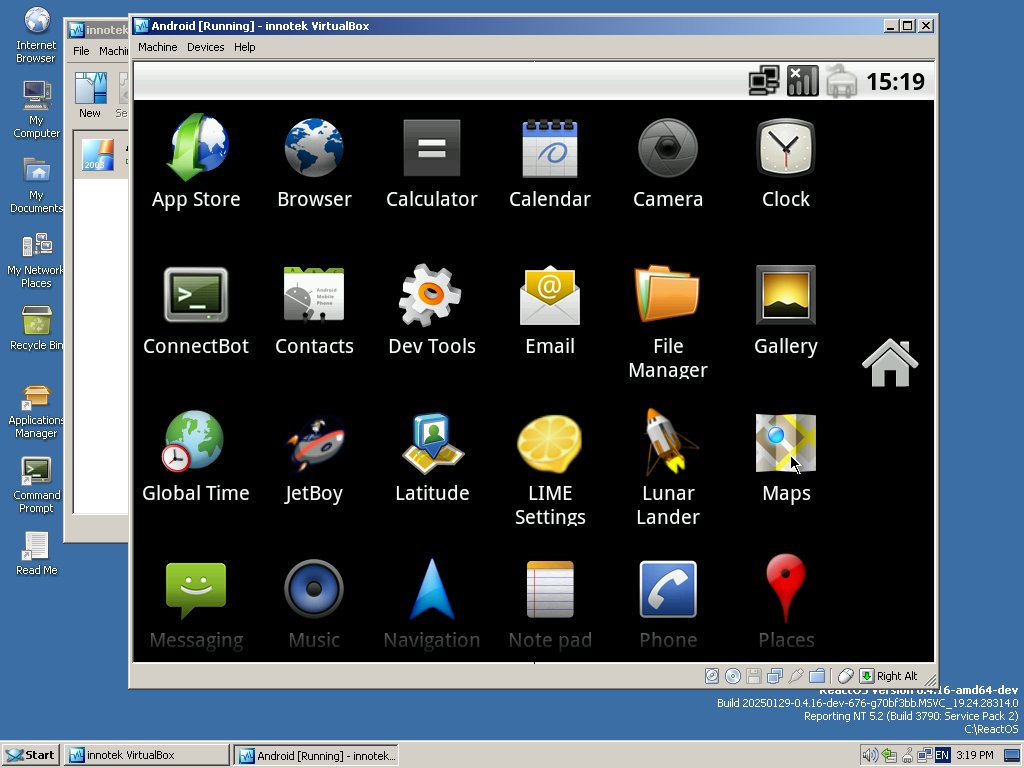1024x768 pixels.
Task: Select the Read Me desktop shortcut
Action: coord(36,554)
